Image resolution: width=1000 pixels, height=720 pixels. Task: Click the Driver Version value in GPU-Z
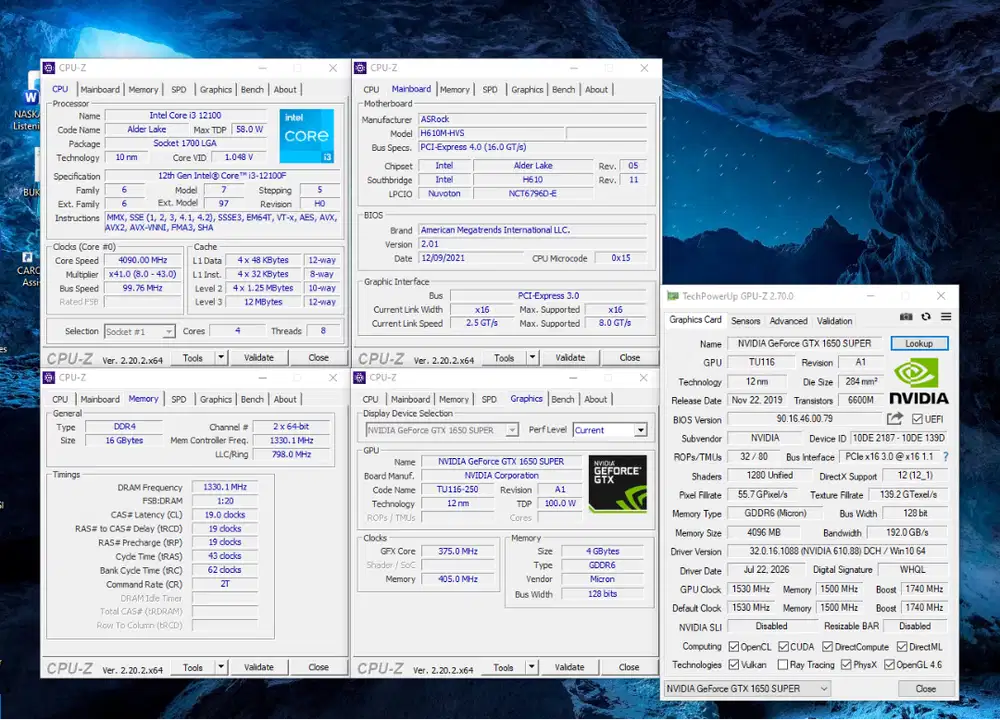point(837,551)
